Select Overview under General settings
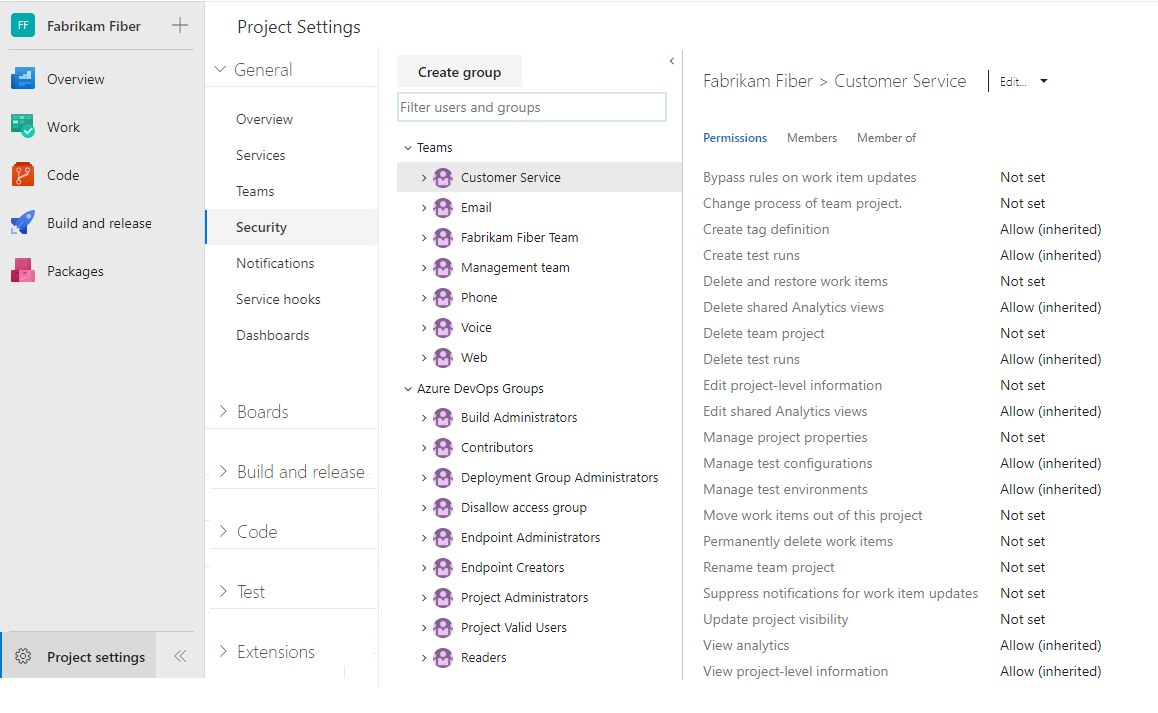The width and height of the screenshot is (1158, 713). pos(264,119)
